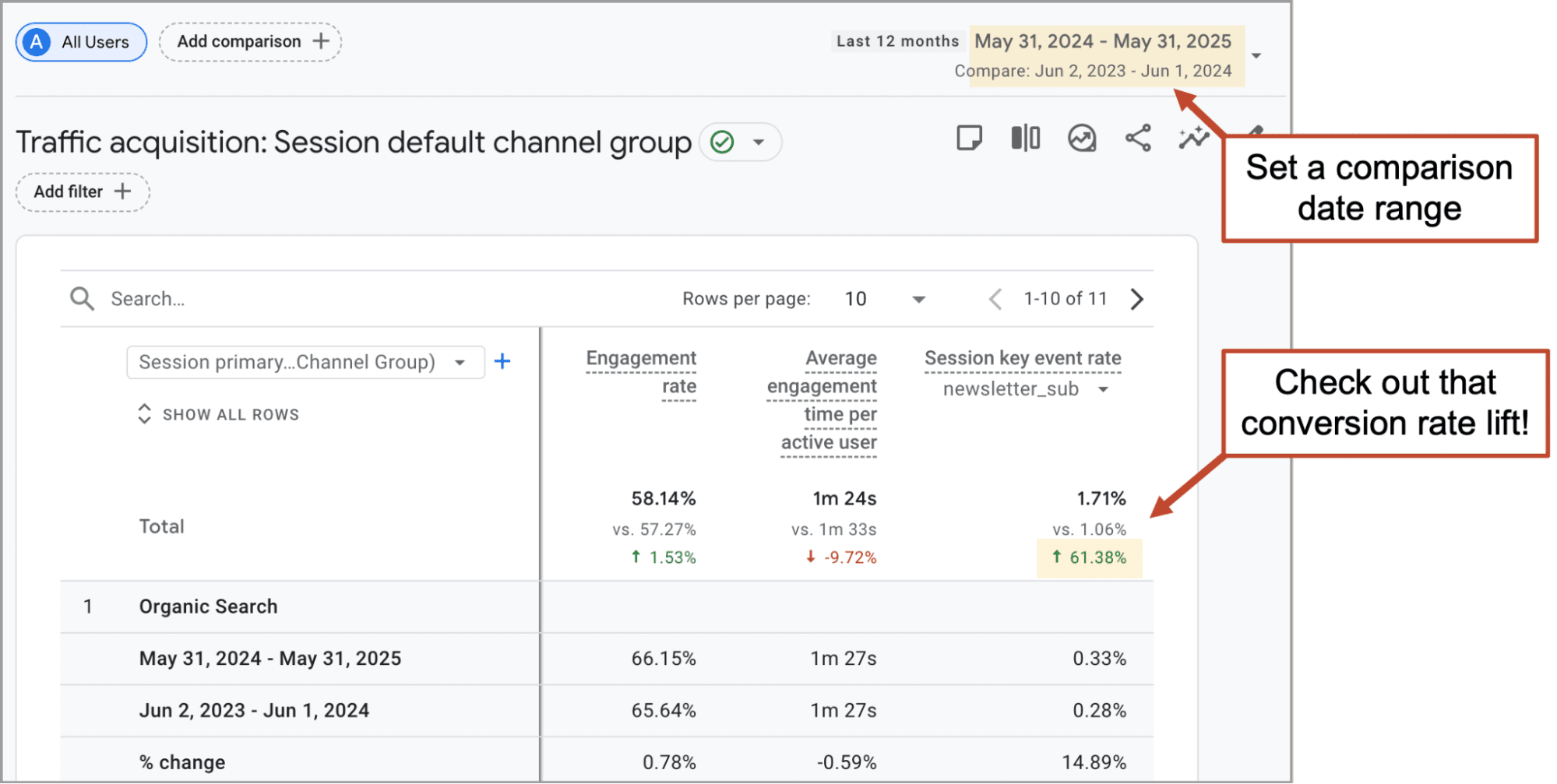The width and height of the screenshot is (1557, 784).
Task: Click the -0.59% change cell
Action: [847, 763]
